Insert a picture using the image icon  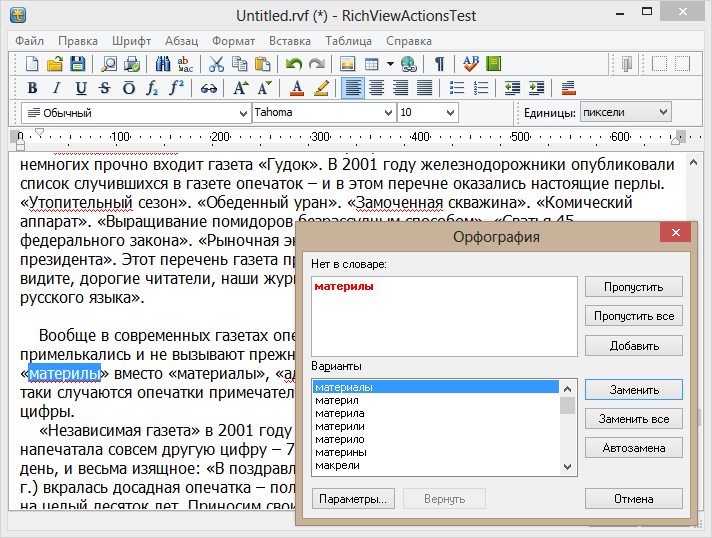tap(347, 64)
